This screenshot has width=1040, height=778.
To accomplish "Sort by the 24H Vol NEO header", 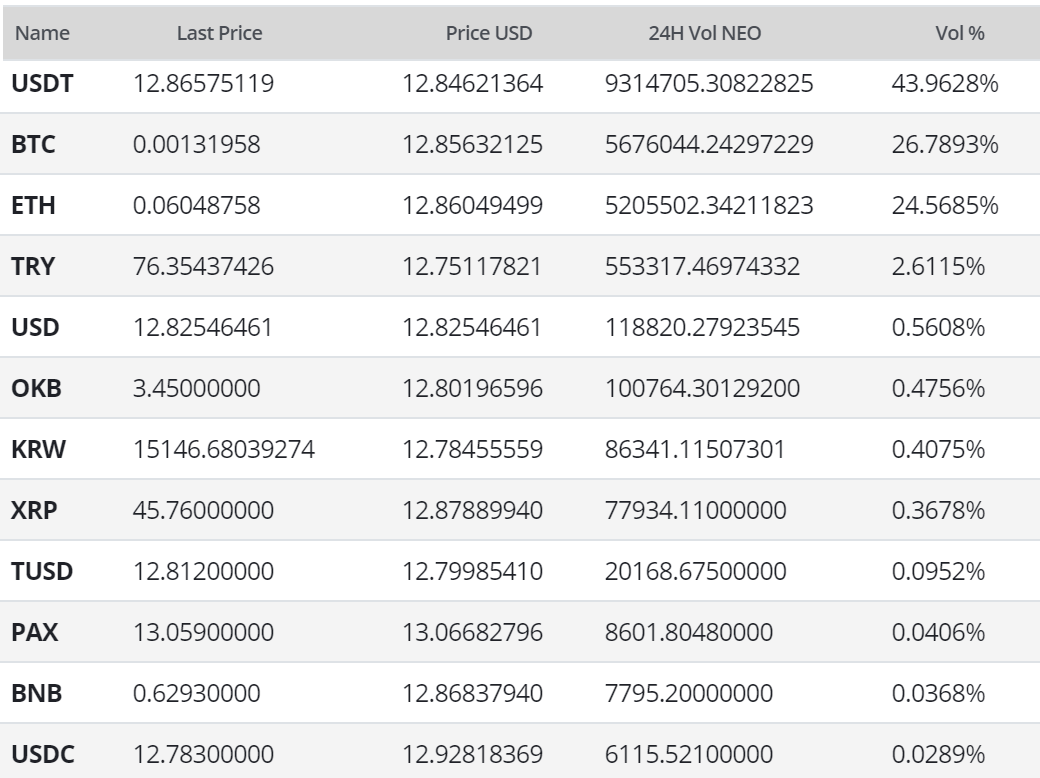I will (x=704, y=33).
